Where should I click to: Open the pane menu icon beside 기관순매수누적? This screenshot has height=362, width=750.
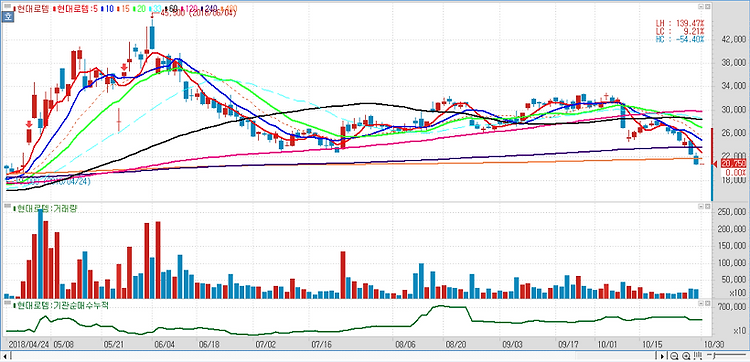[x=7, y=303]
